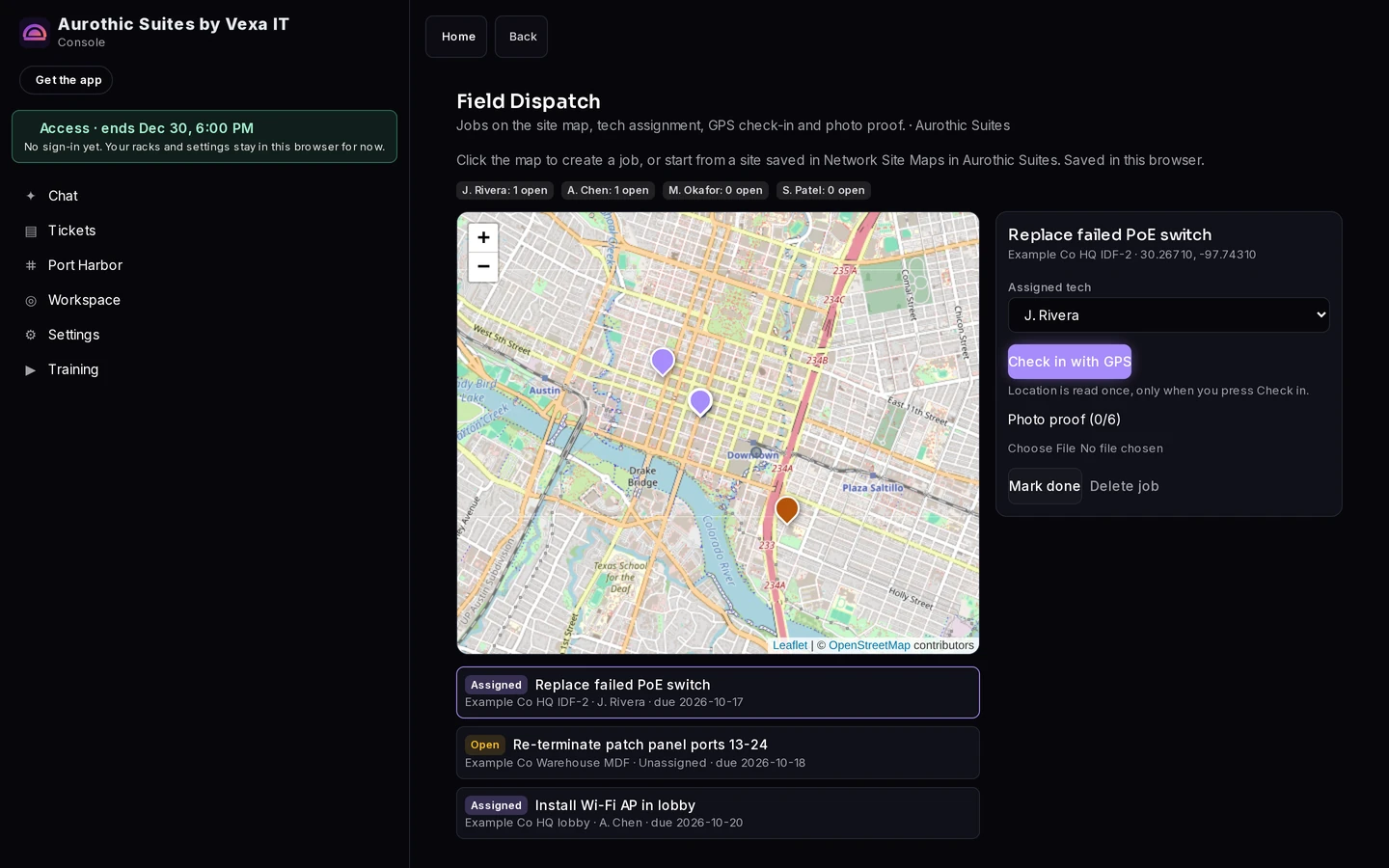Go to Port Harbor
The width and height of the screenshot is (1389, 868).
pos(204,265)
